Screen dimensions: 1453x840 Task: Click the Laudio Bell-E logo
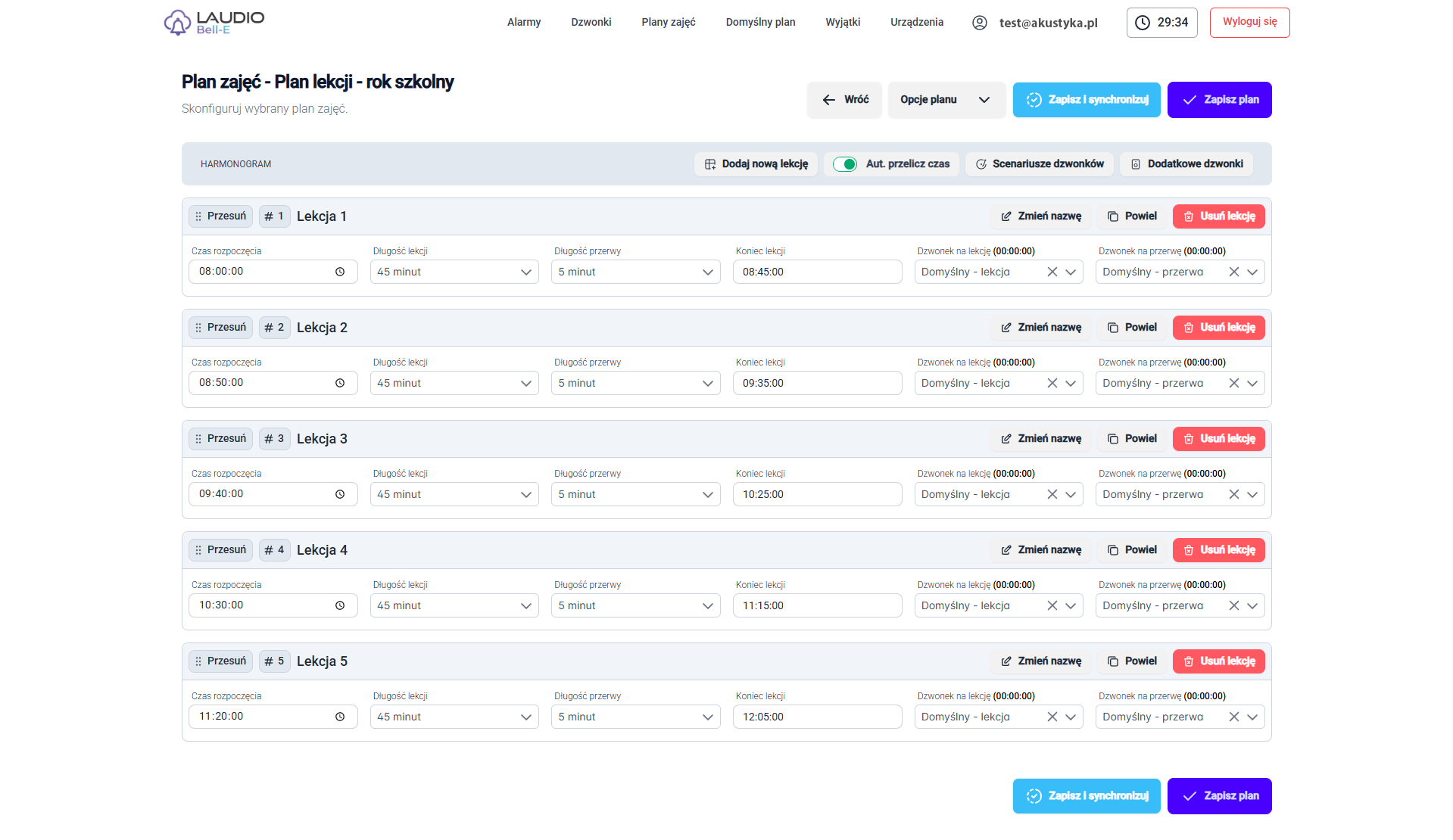(214, 23)
